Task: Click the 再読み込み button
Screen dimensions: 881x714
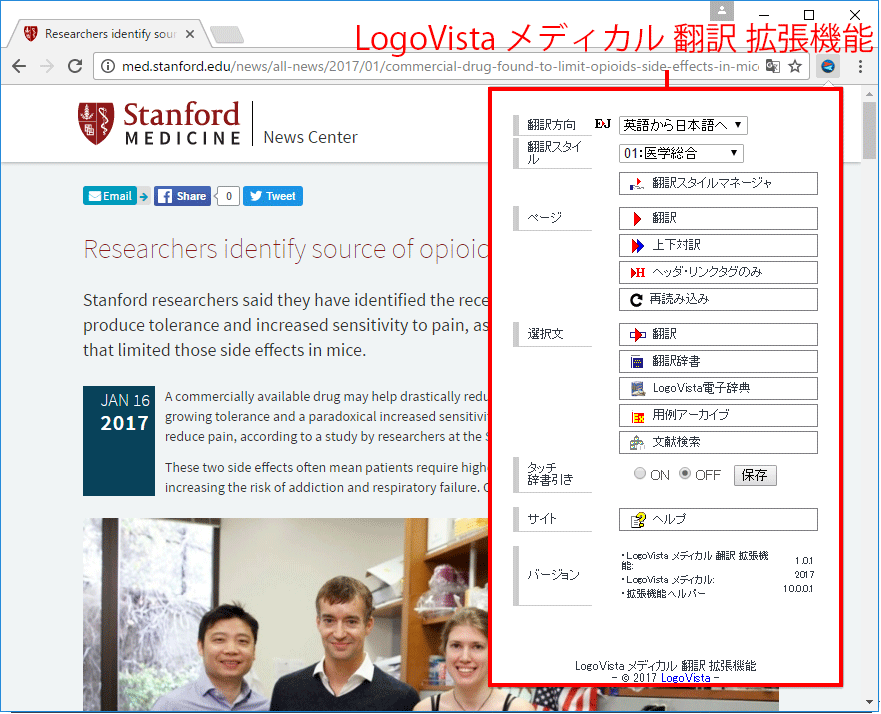Action: tap(718, 299)
